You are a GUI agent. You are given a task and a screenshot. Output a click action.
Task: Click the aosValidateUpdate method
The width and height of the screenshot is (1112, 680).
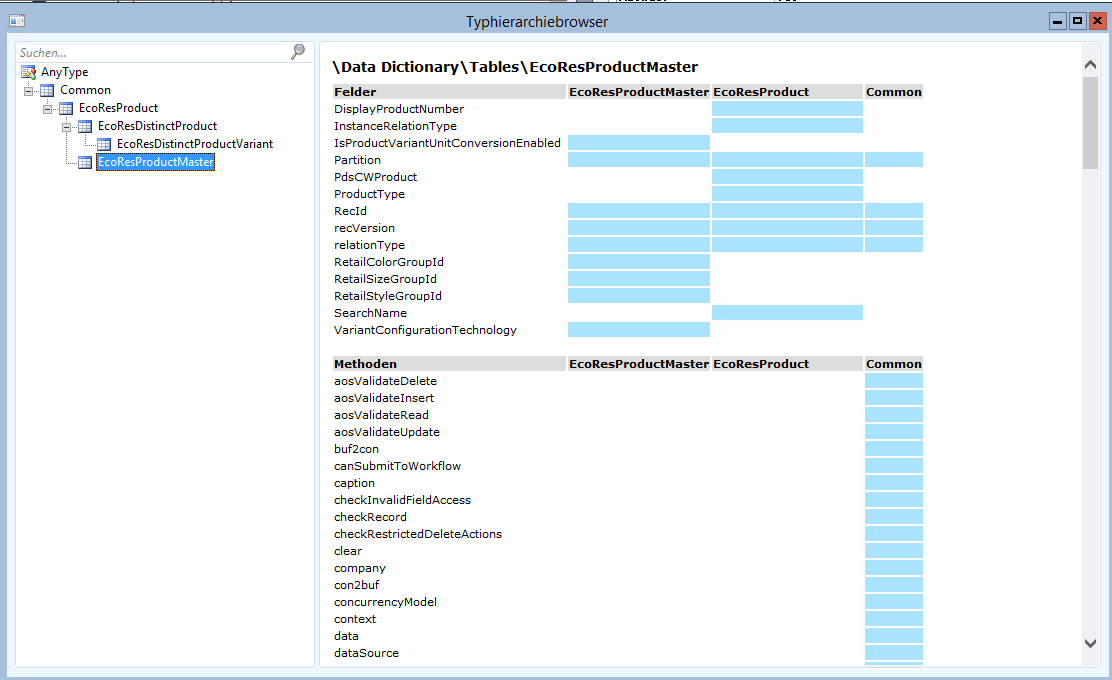click(x=387, y=433)
